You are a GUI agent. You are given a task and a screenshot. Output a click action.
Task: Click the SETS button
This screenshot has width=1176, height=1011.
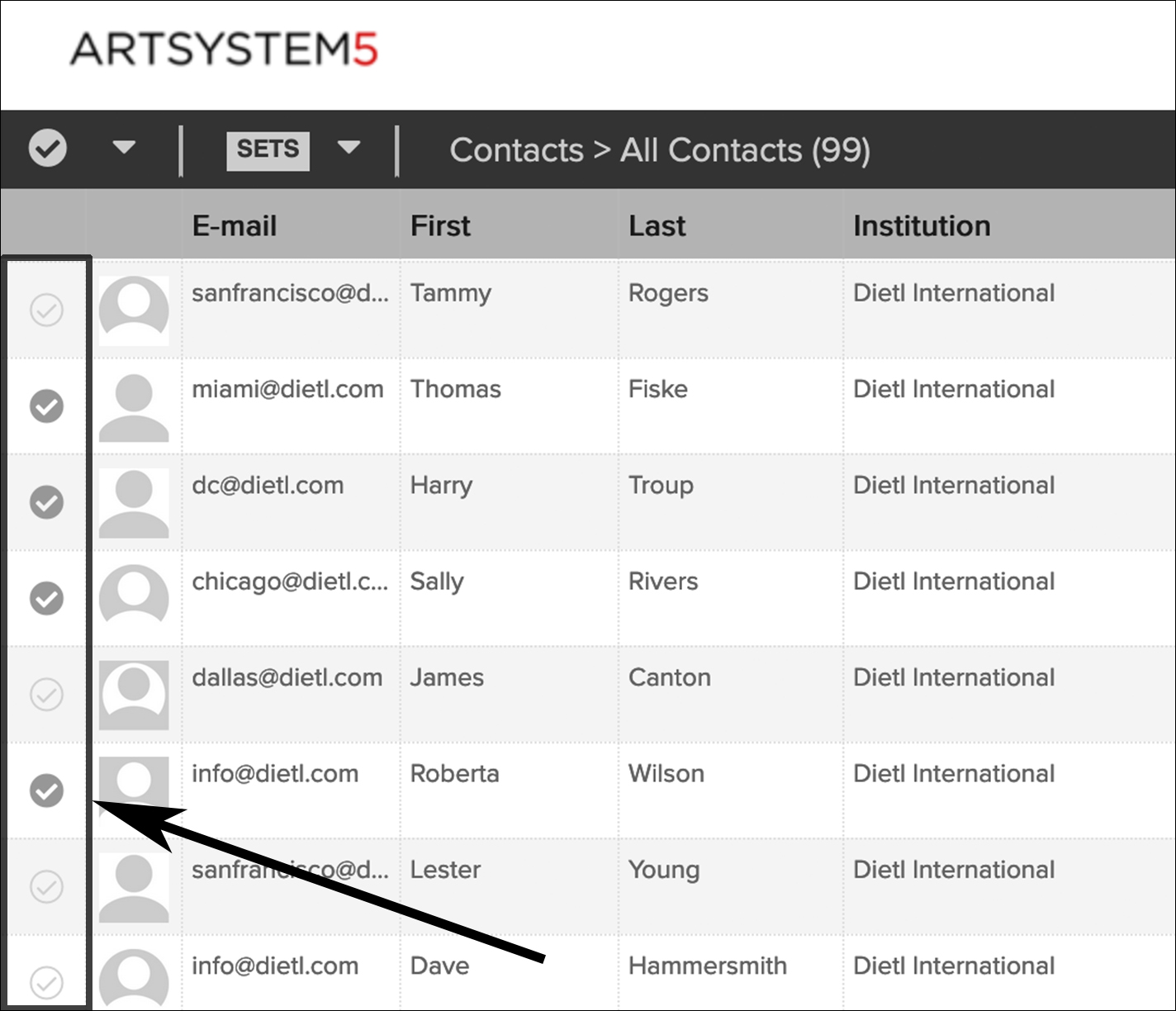[x=268, y=150]
